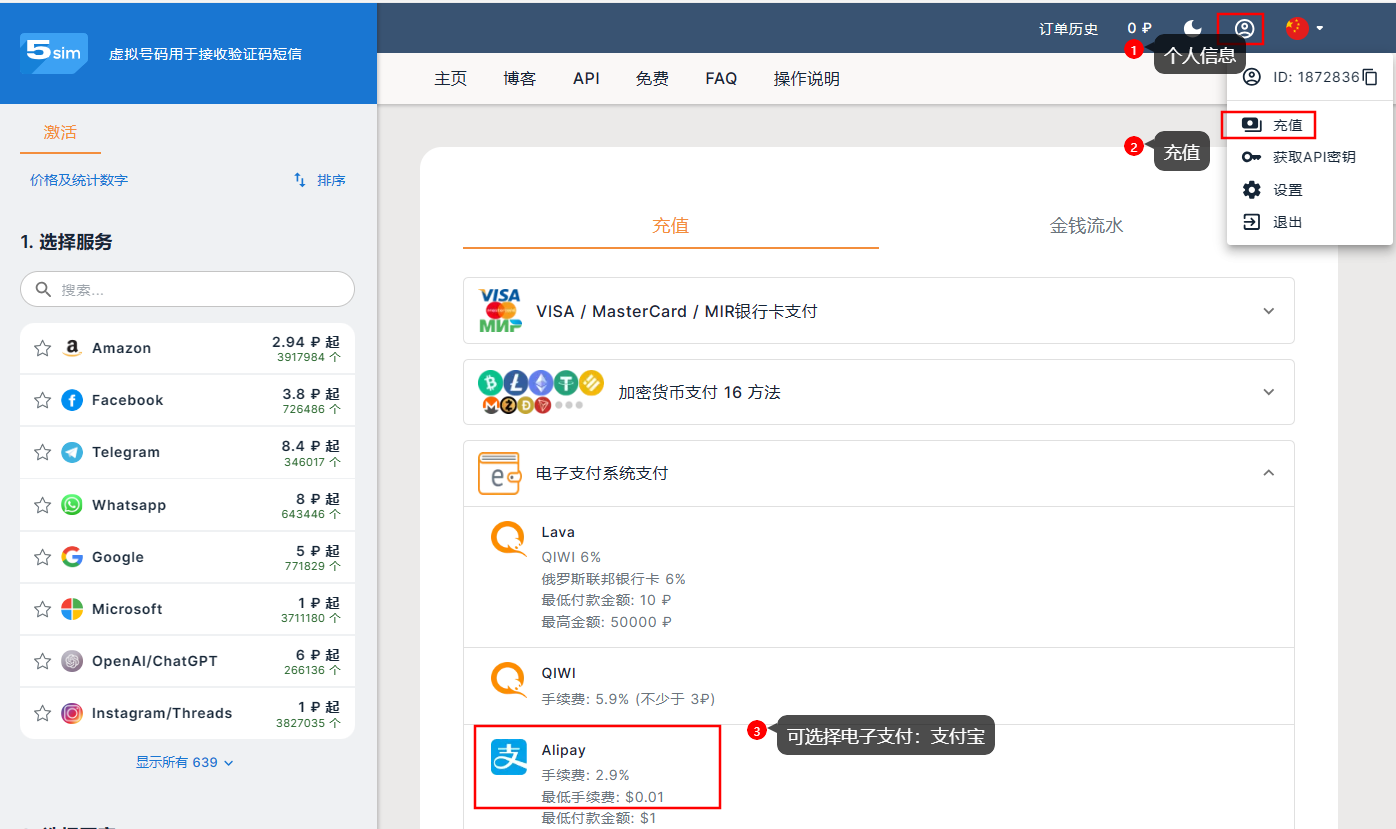Star Amazon as a favorite
The width and height of the screenshot is (1396, 829).
click(42, 348)
